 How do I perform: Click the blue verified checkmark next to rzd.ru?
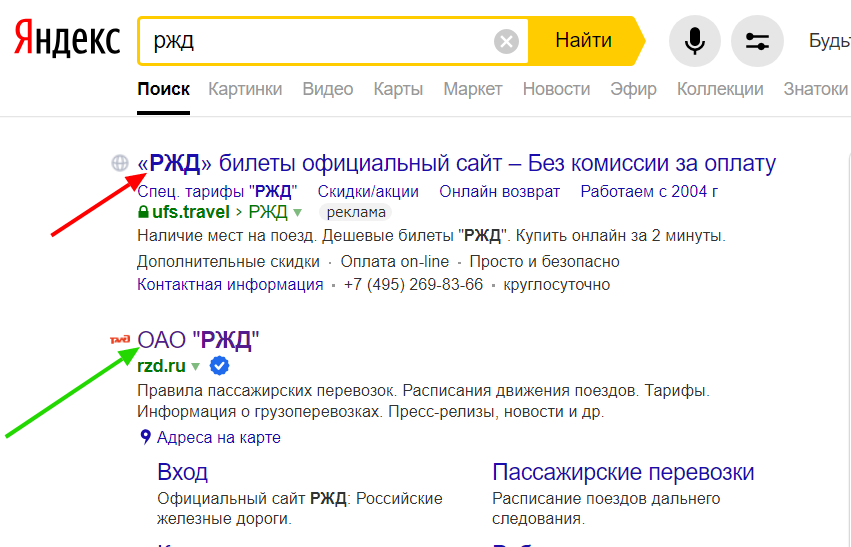click(219, 366)
